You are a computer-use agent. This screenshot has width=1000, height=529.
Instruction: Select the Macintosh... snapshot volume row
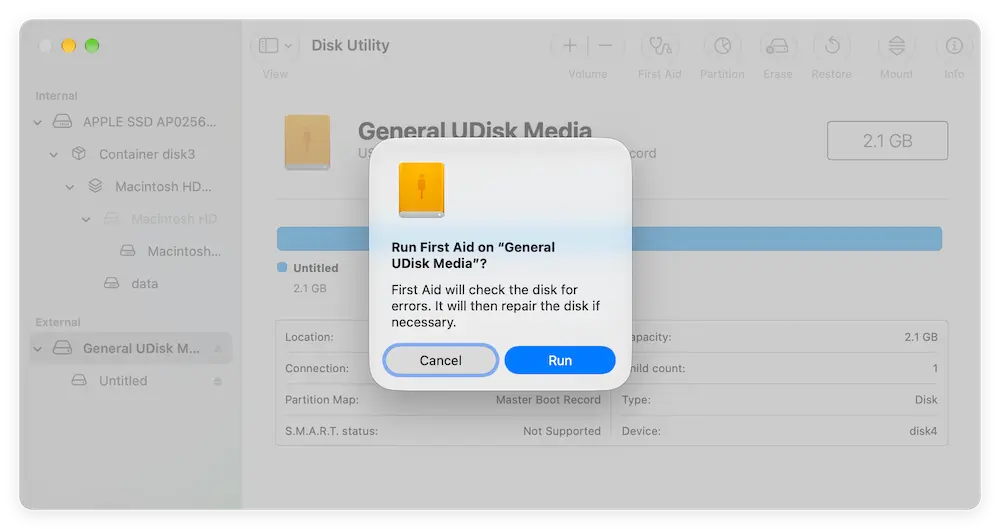[184, 251]
